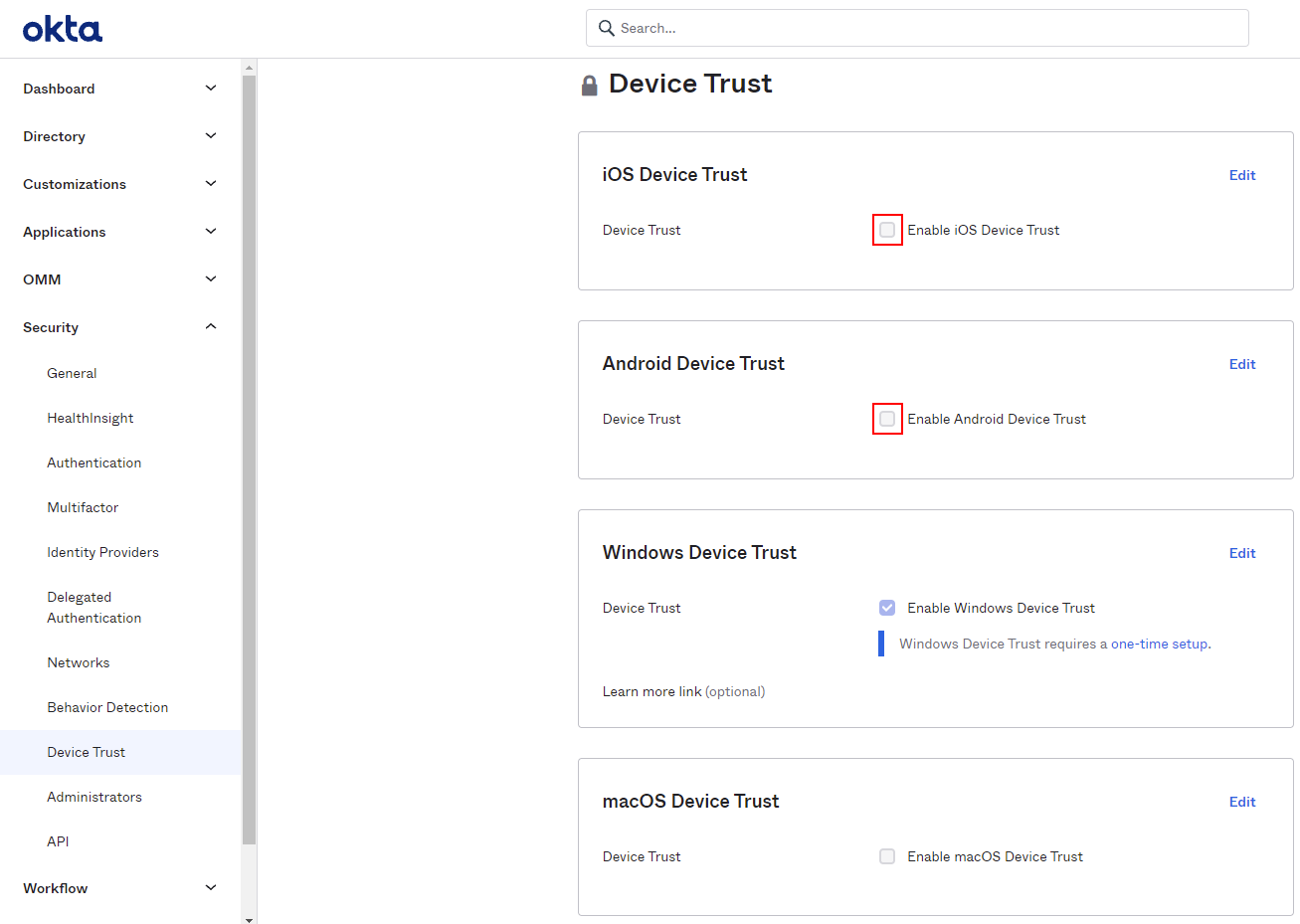Uncheck Enable Windows Device Trust

887,608
